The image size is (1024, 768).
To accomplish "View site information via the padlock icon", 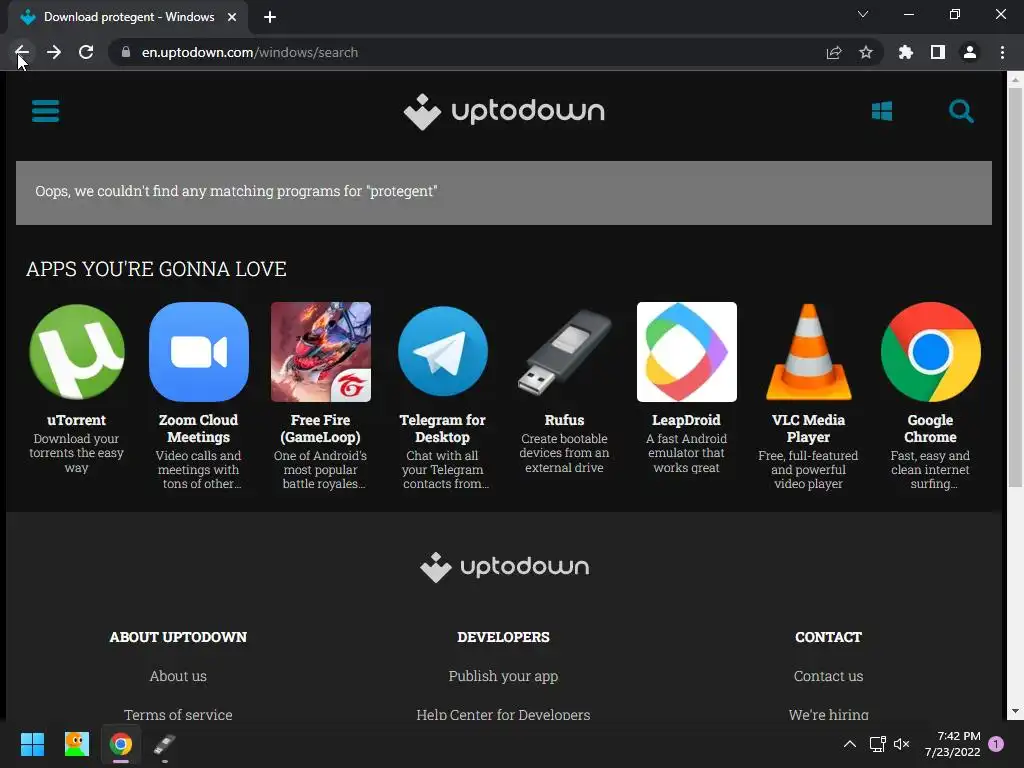I will coord(126,52).
